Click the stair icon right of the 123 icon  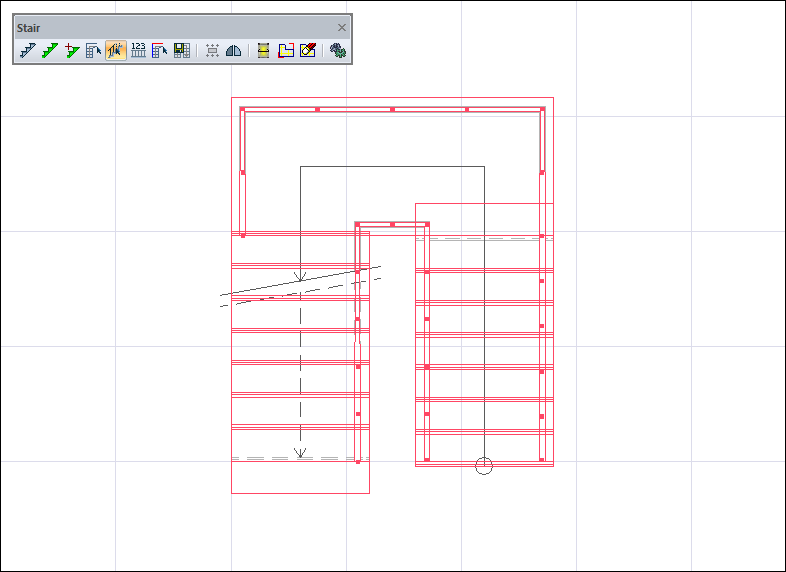click(x=160, y=50)
